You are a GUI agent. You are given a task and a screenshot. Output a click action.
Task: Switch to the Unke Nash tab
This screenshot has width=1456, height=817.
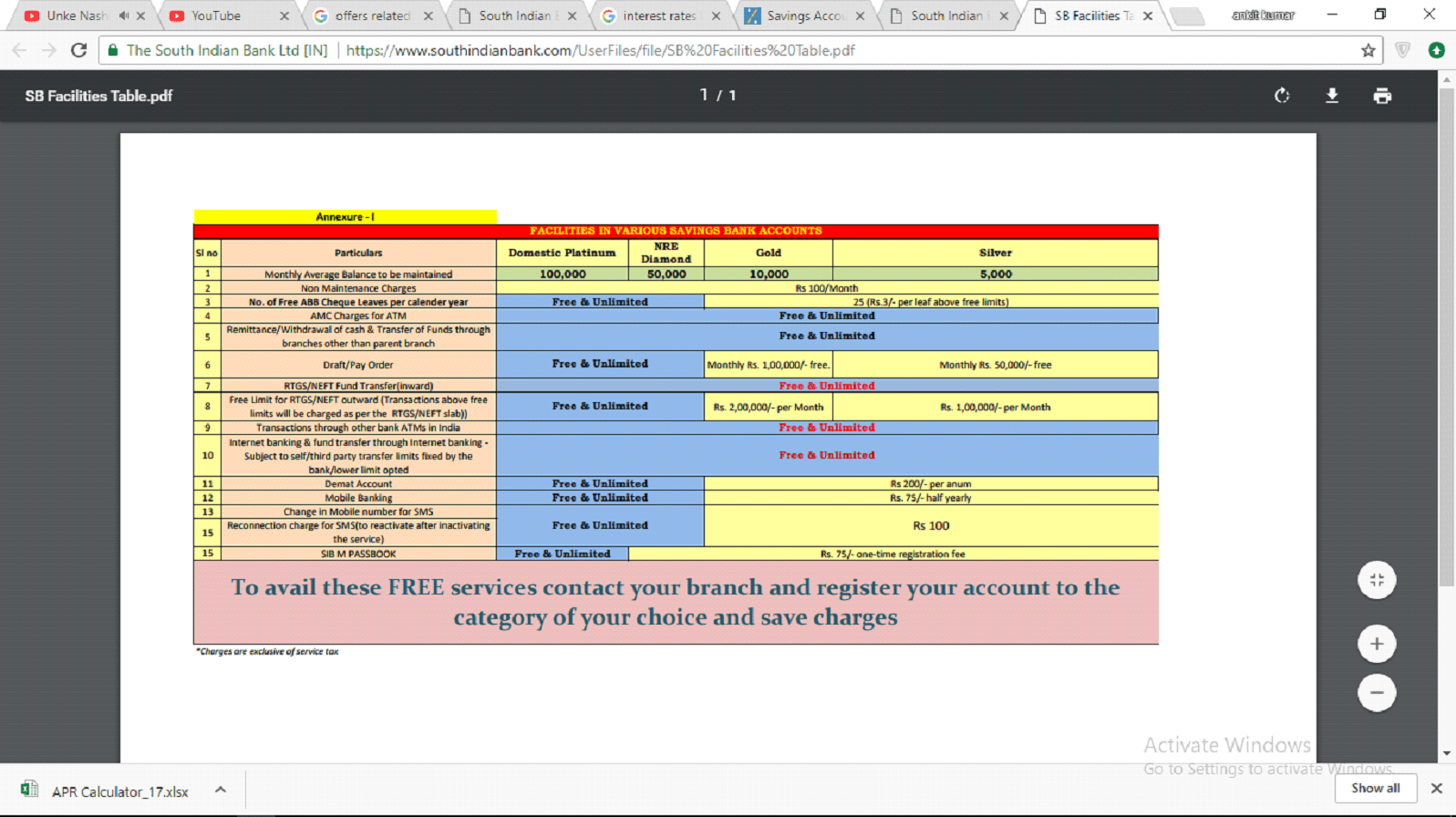tap(77, 16)
